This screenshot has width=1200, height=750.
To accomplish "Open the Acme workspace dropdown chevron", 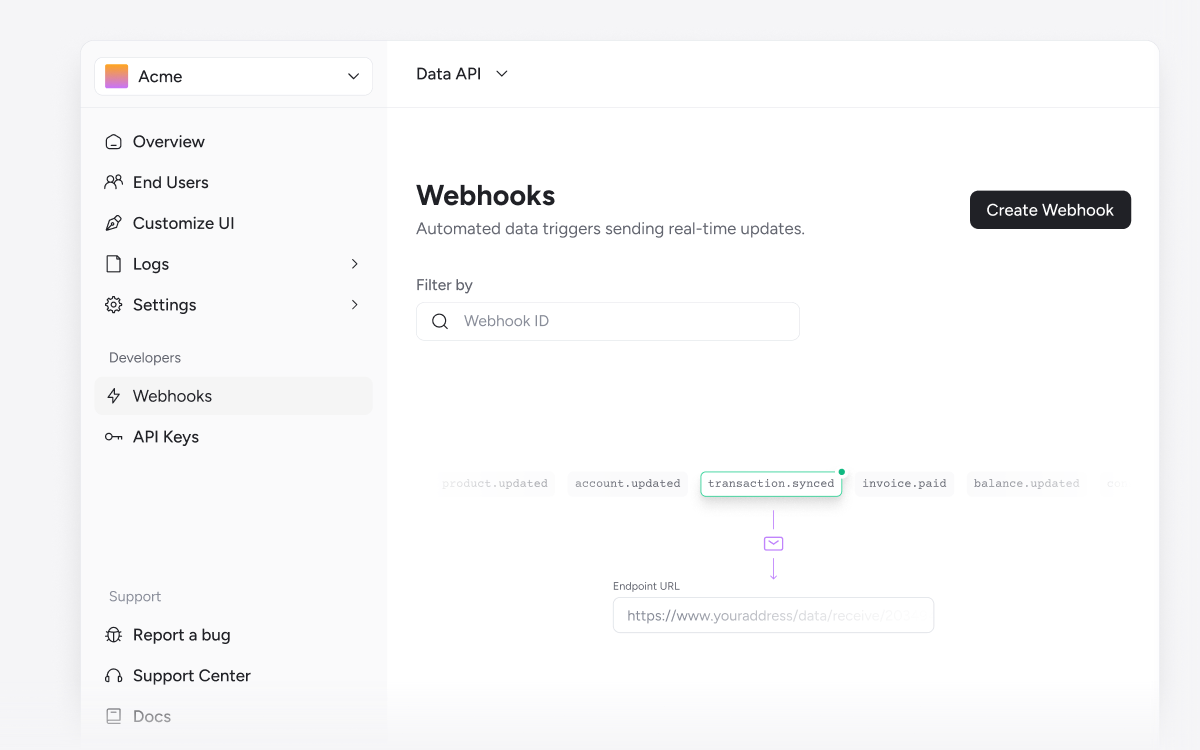I will click(353, 77).
